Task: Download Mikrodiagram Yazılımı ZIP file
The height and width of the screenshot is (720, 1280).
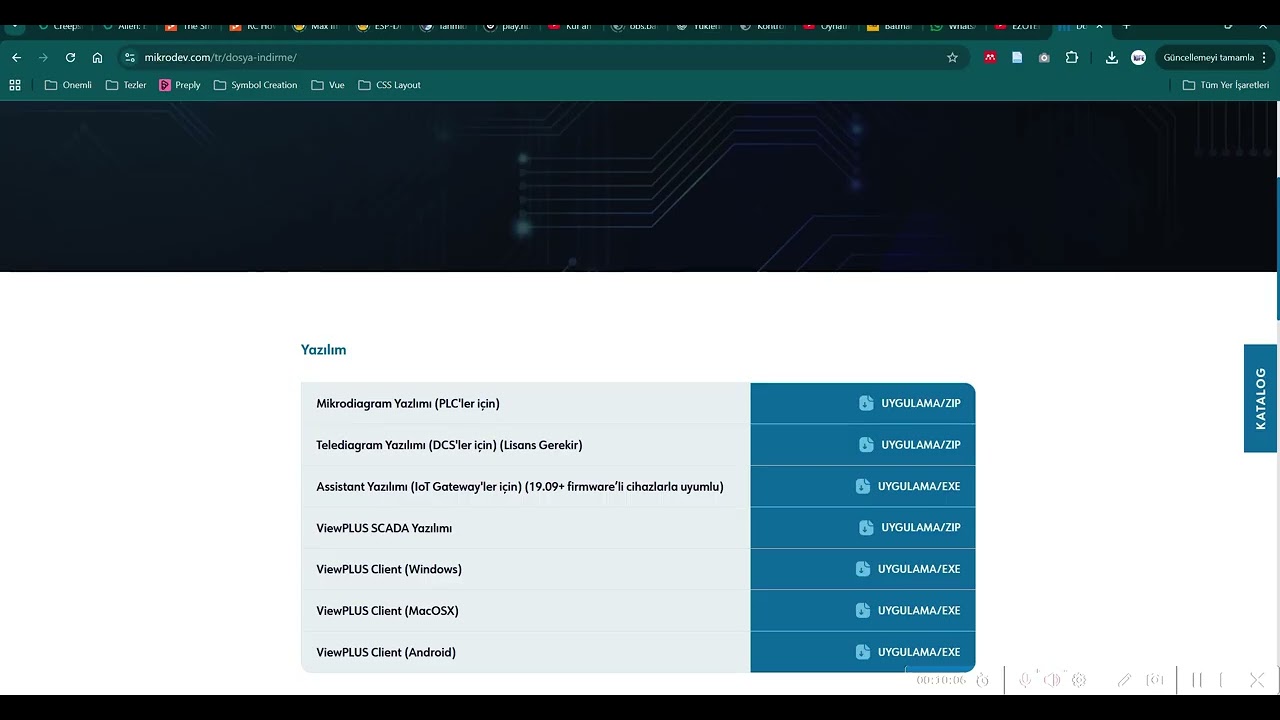Action: click(910, 404)
